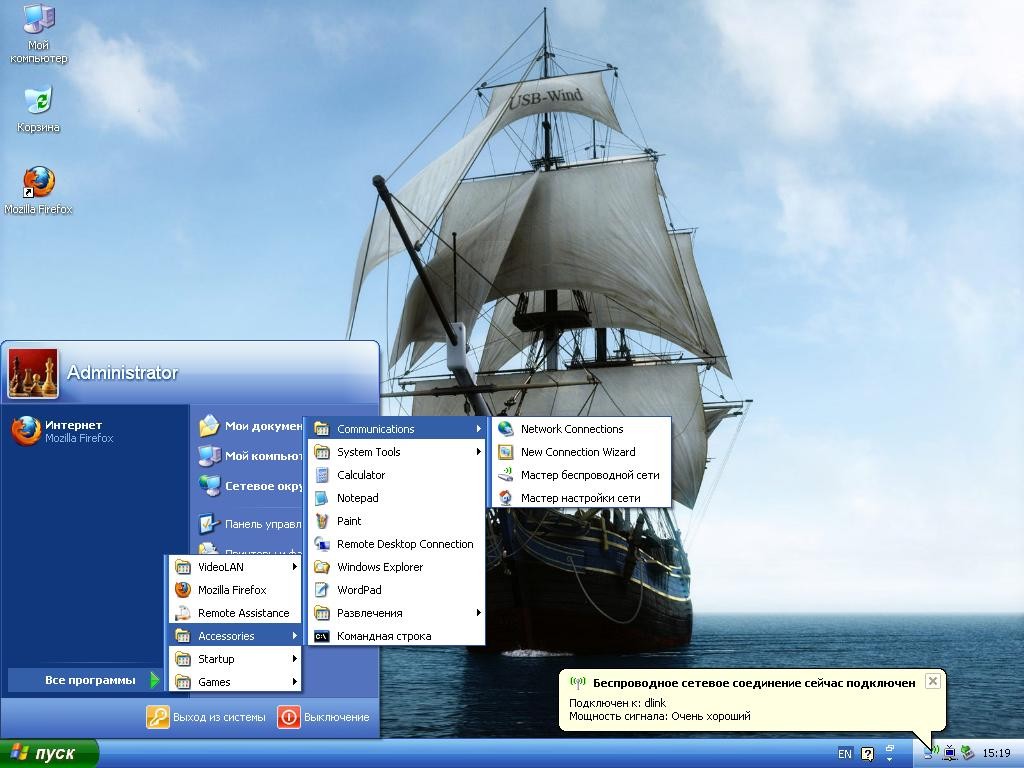
Task: Click the Calculator icon
Action: click(322, 475)
